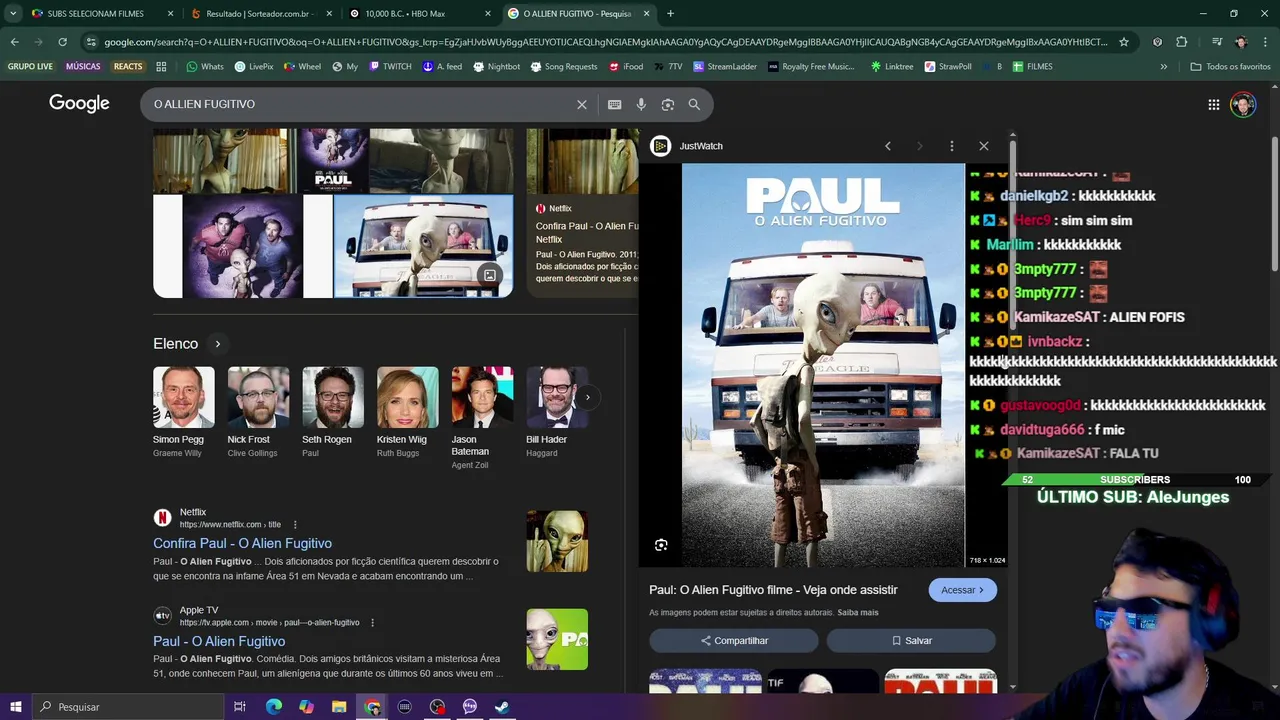The height and width of the screenshot is (720, 1280).
Task: Open the MÚSICAS bookmark group
Action: [83, 67]
